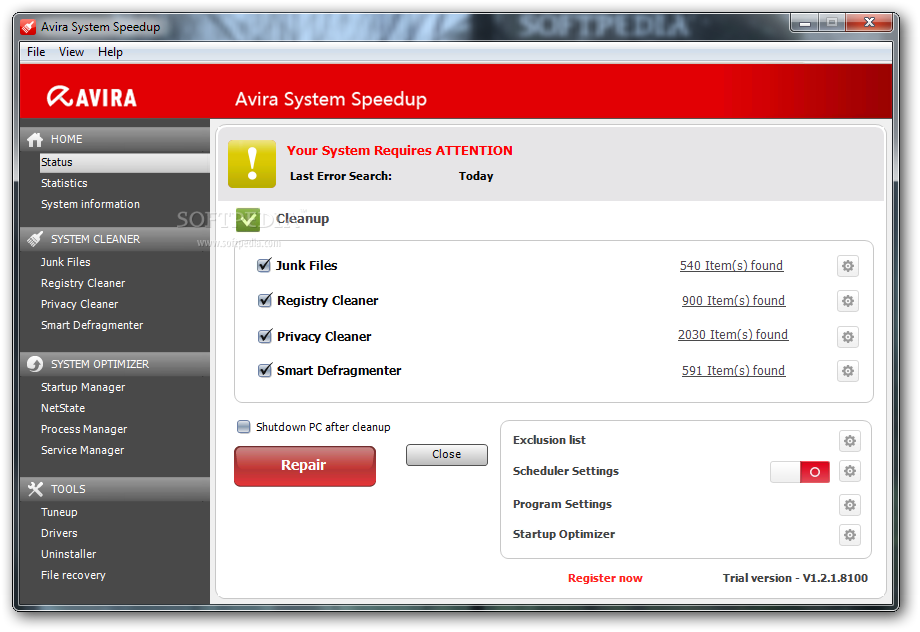
Task: Click the System Optimizer swirl icon
Action: (35, 364)
